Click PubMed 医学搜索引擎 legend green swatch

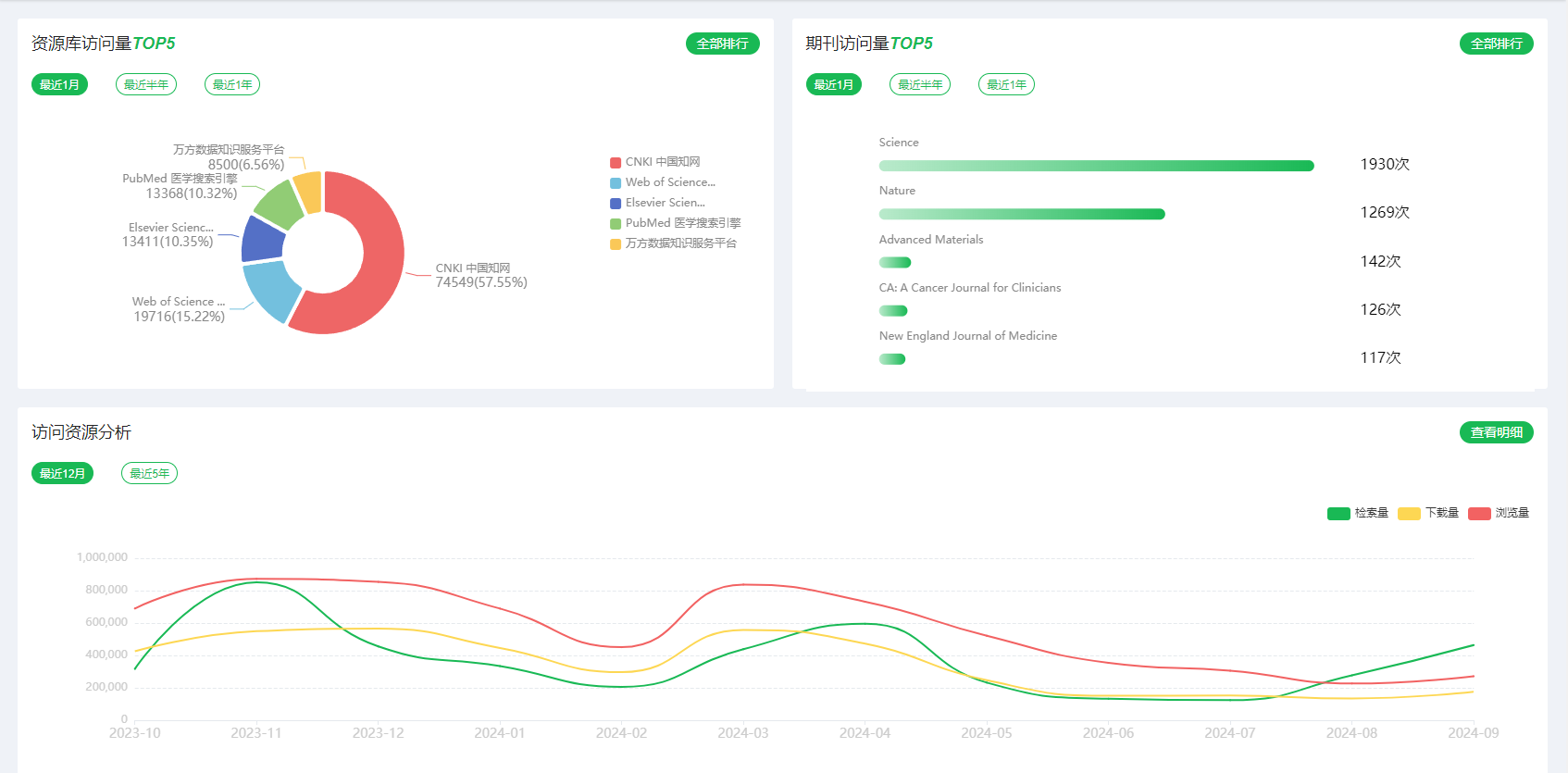click(x=616, y=224)
